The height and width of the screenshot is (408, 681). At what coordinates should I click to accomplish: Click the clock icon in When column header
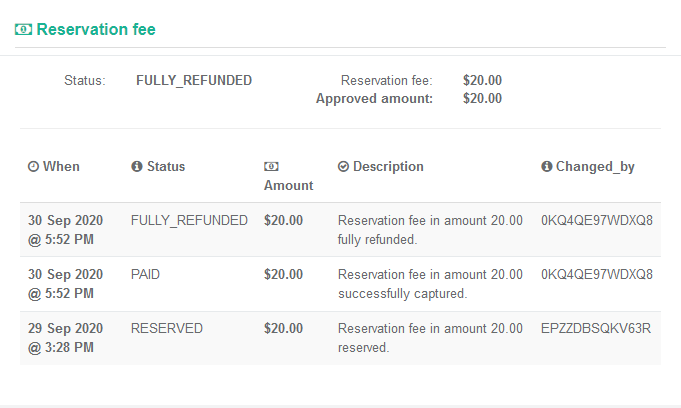(x=33, y=166)
